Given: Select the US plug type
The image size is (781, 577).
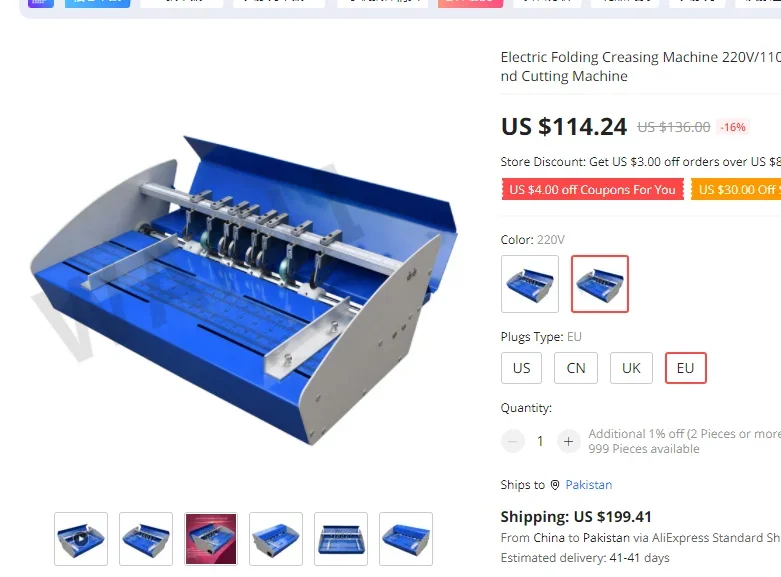Looking at the screenshot, I should (x=521, y=368).
